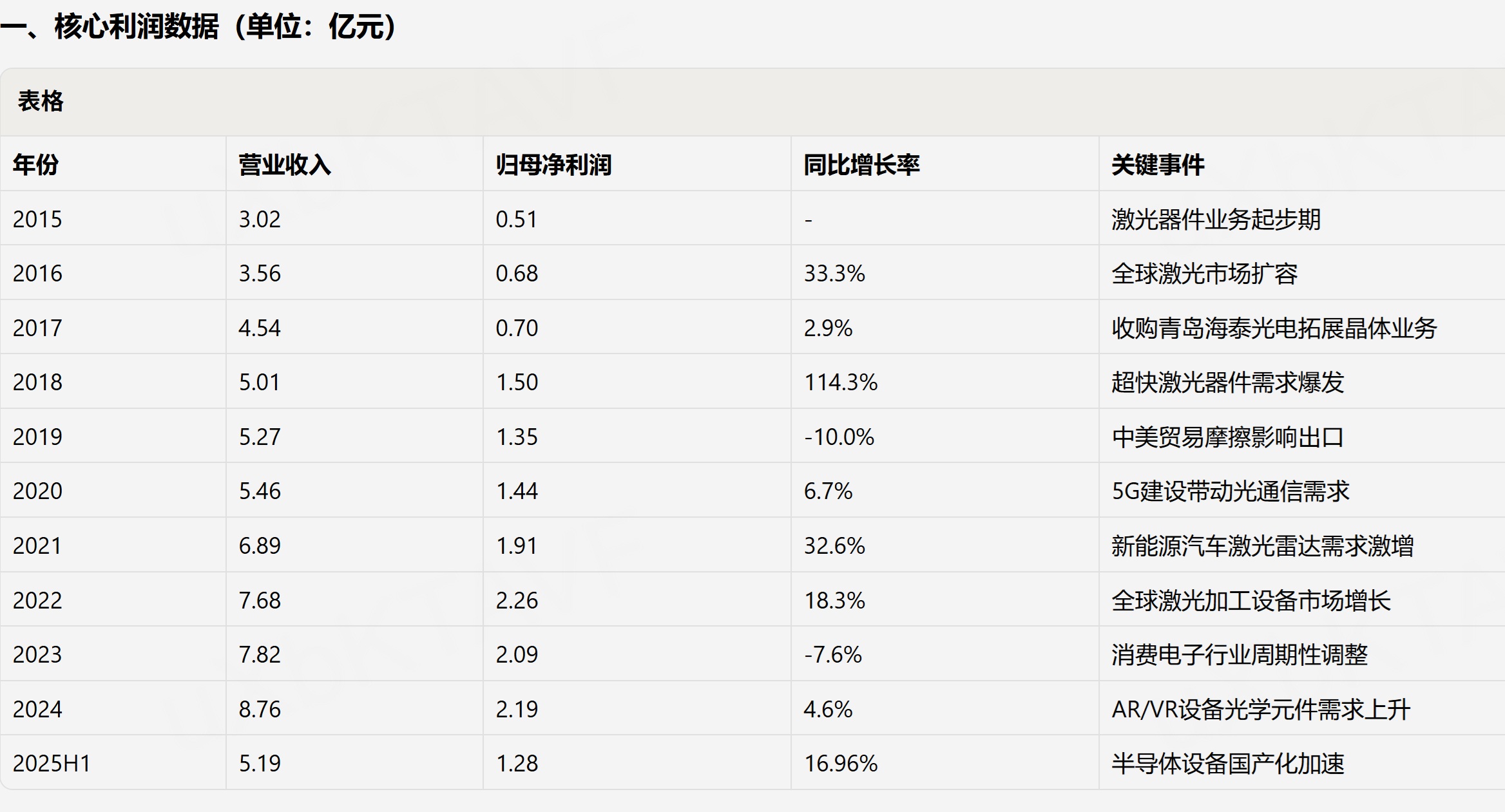Screen dimensions: 1505x812
Task: Select the 114.3% growth rate cell
Action: pyautogui.click(x=841, y=382)
